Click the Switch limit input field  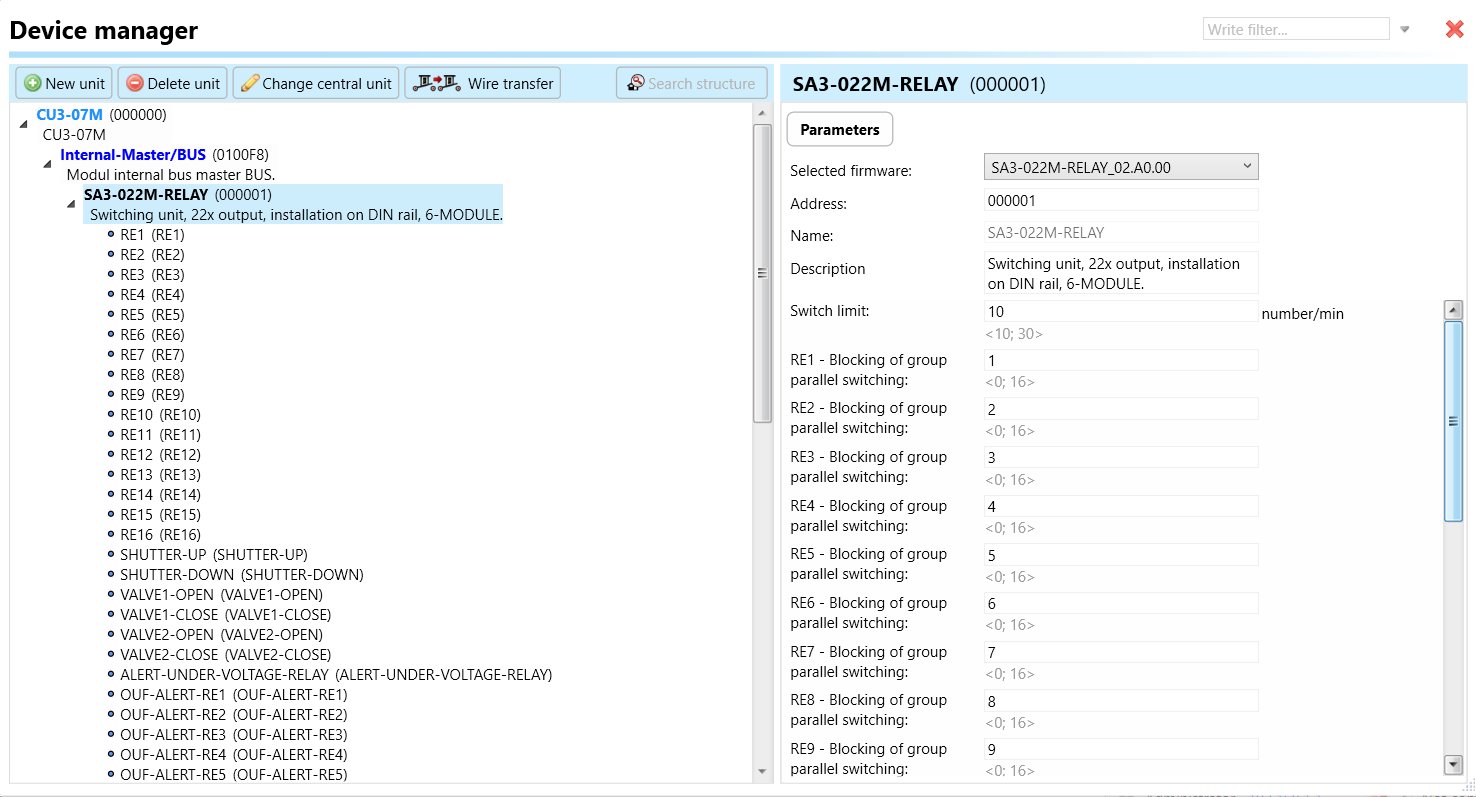[x=1120, y=312]
